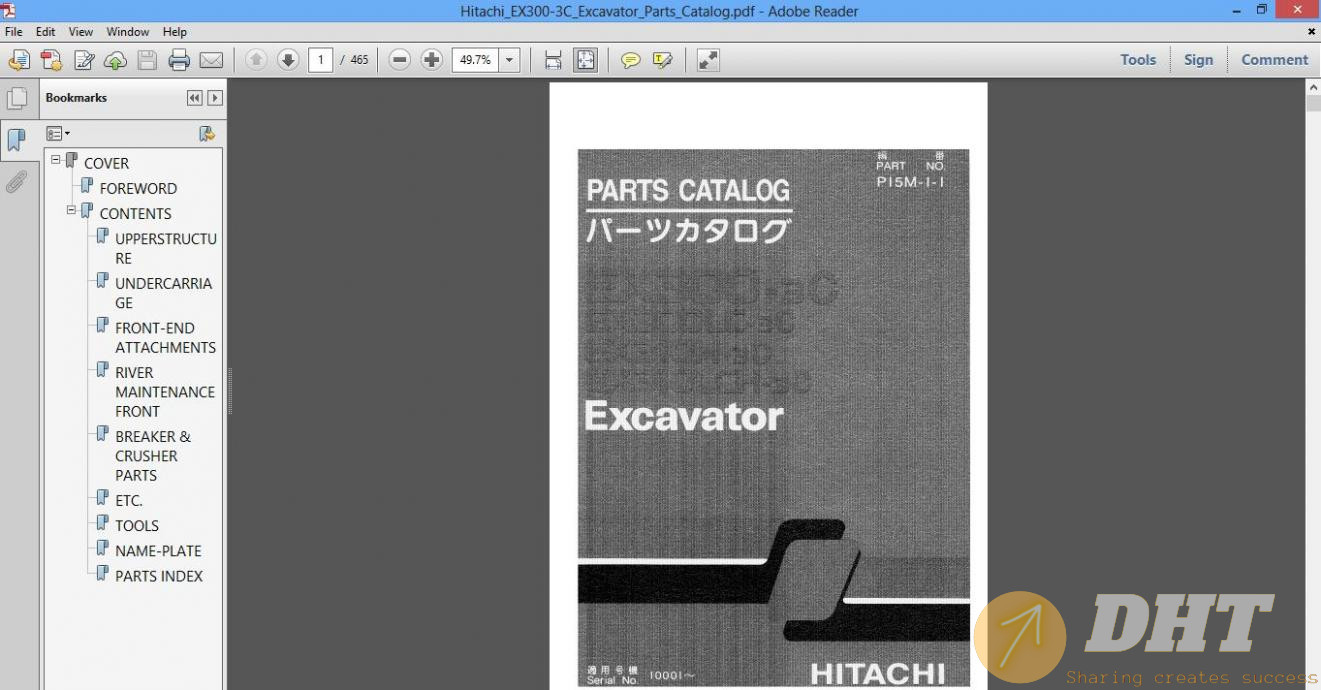Open the Window menu
1321x690 pixels.
(x=128, y=32)
